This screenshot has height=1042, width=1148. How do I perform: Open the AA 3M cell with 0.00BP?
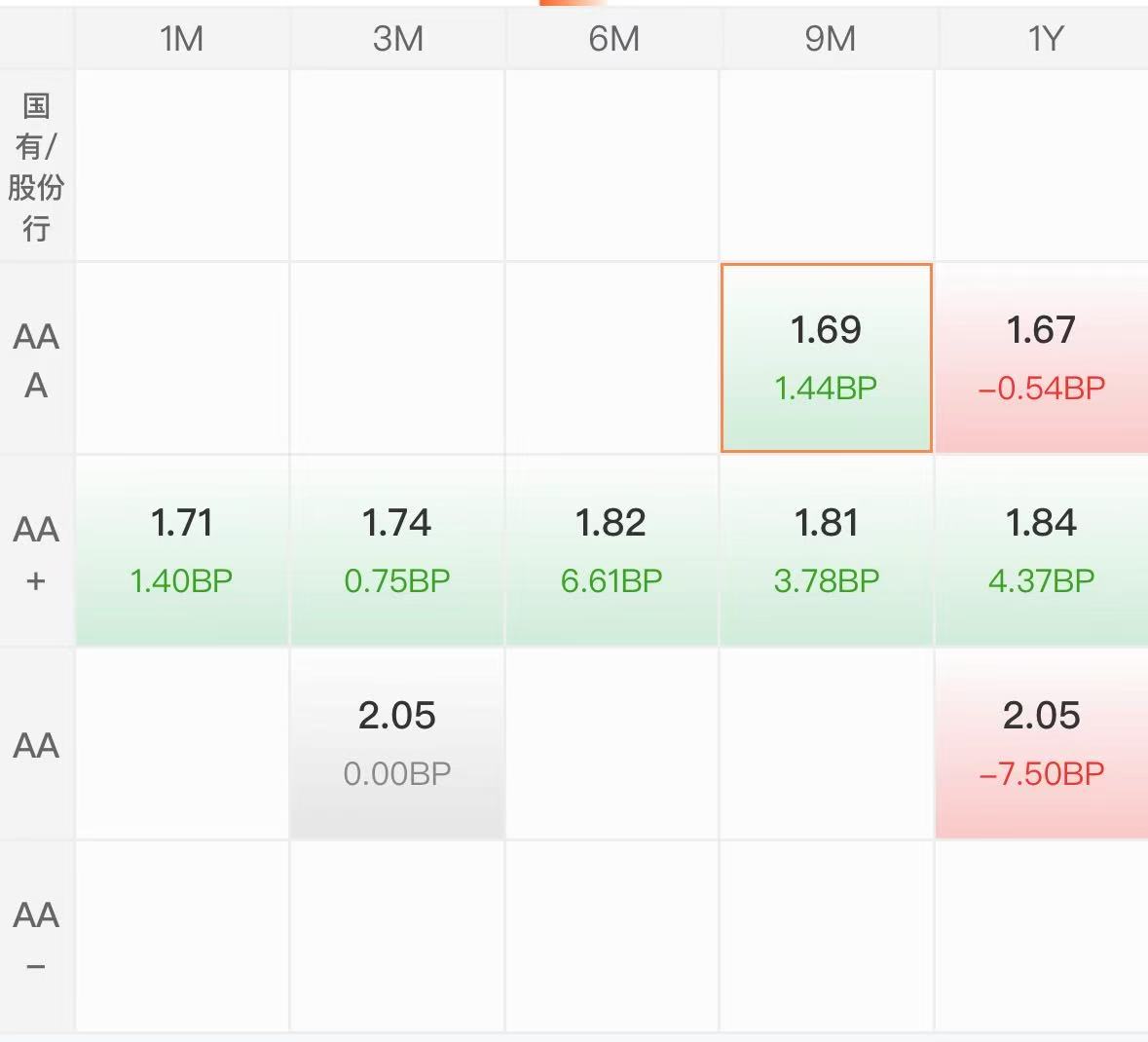397,744
